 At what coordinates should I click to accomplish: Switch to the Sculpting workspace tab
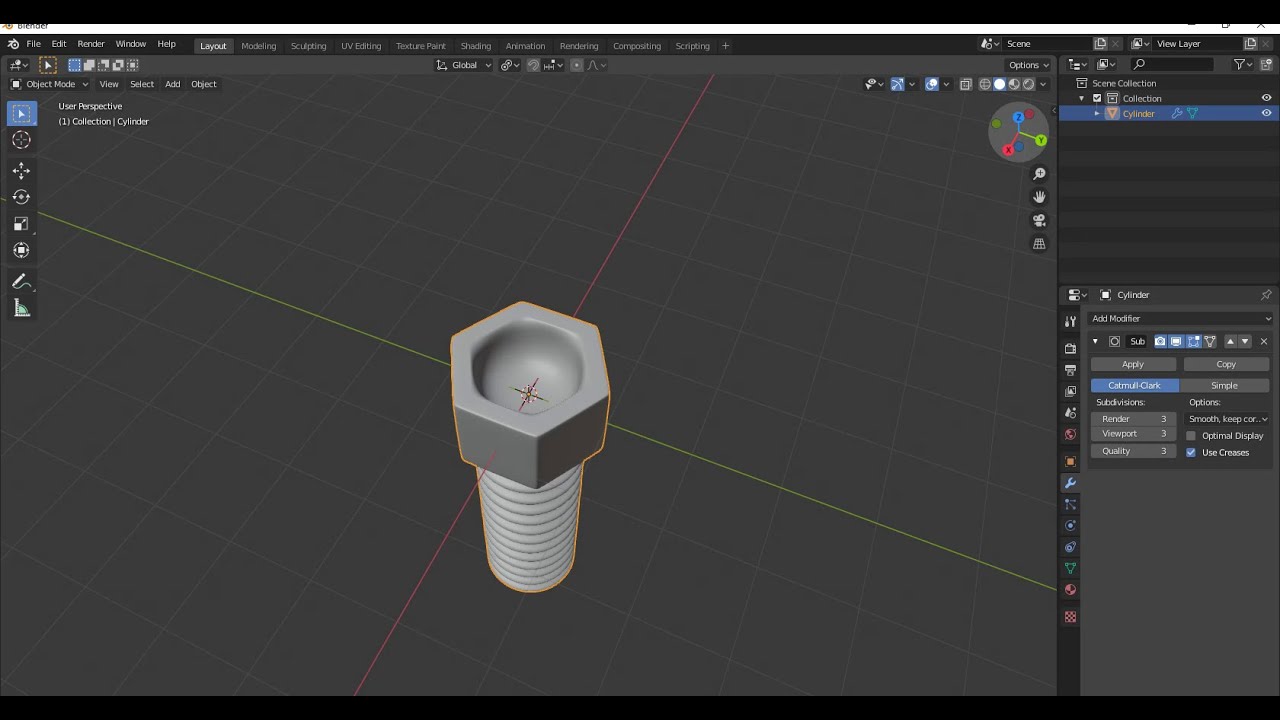click(308, 46)
